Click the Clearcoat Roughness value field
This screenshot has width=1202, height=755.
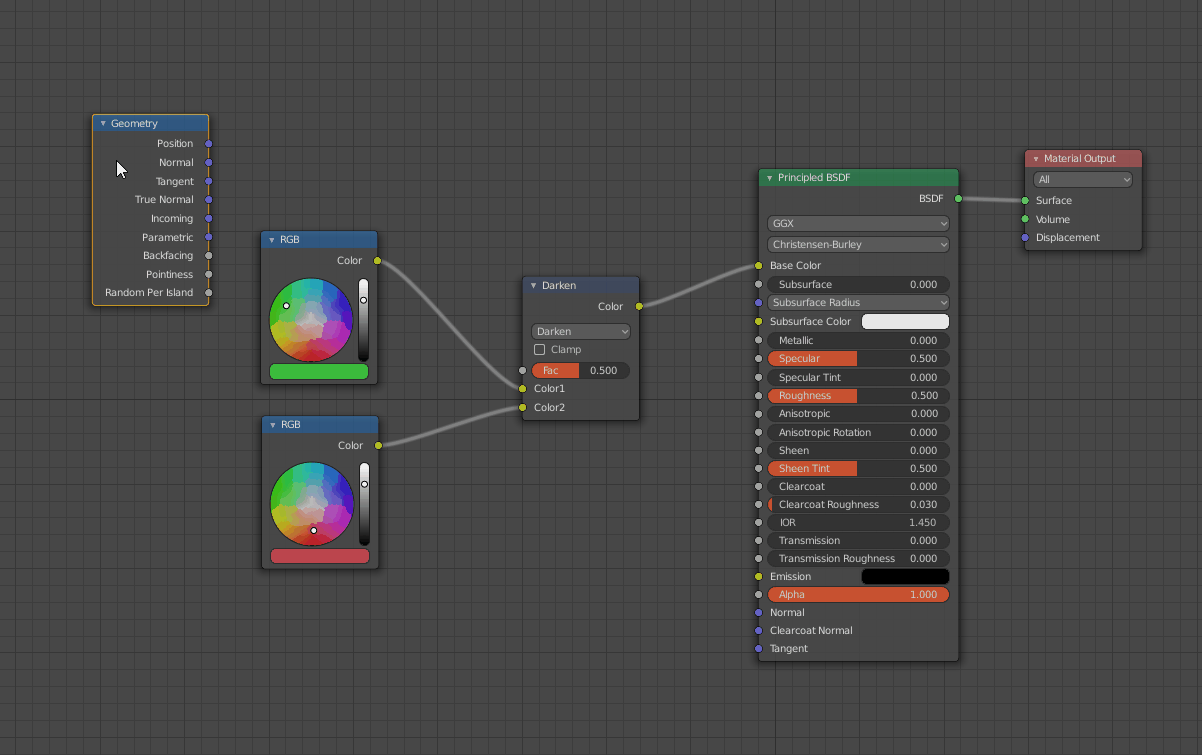tap(858, 505)
